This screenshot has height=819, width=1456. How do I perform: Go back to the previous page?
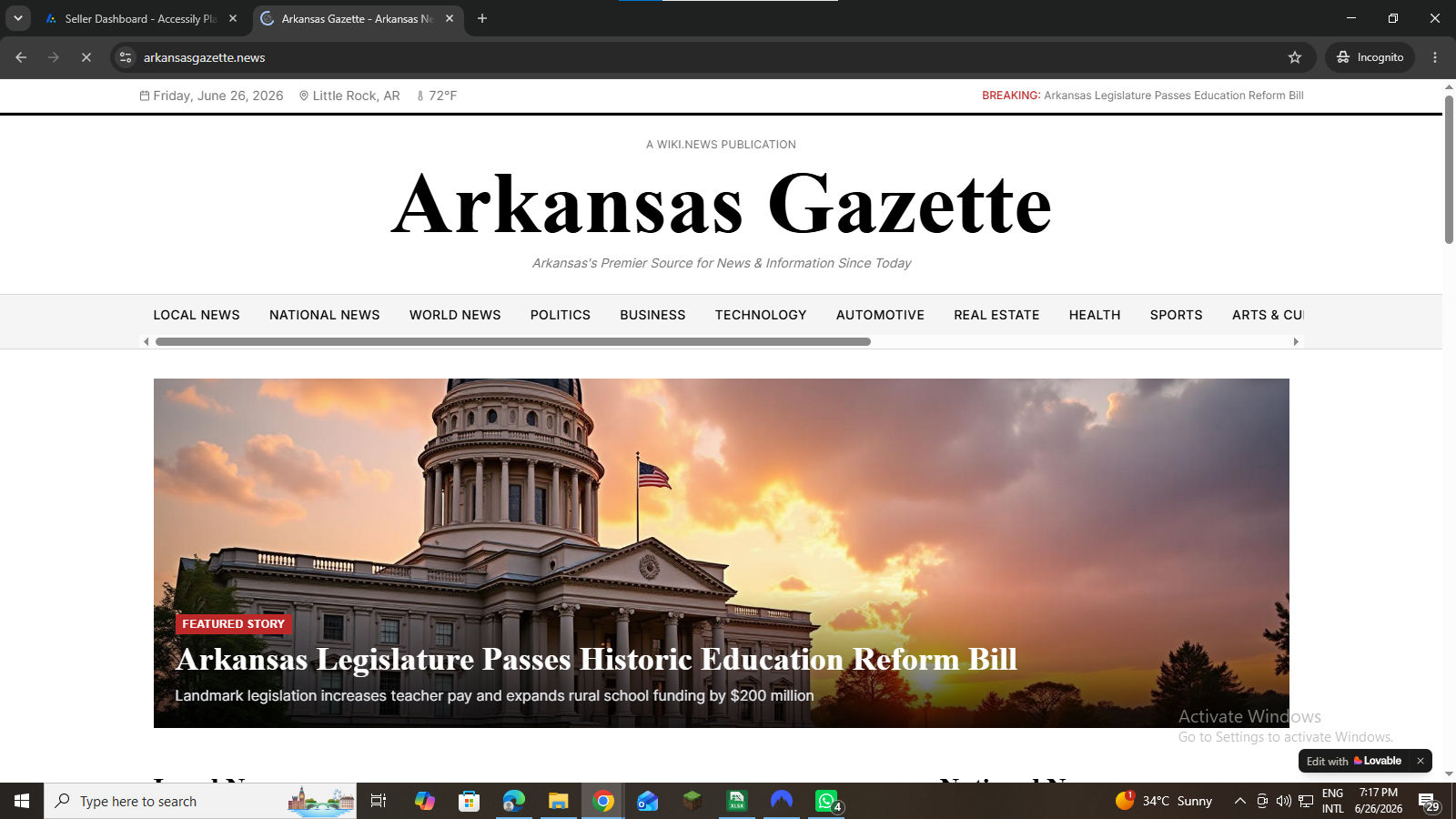point(21,57)
